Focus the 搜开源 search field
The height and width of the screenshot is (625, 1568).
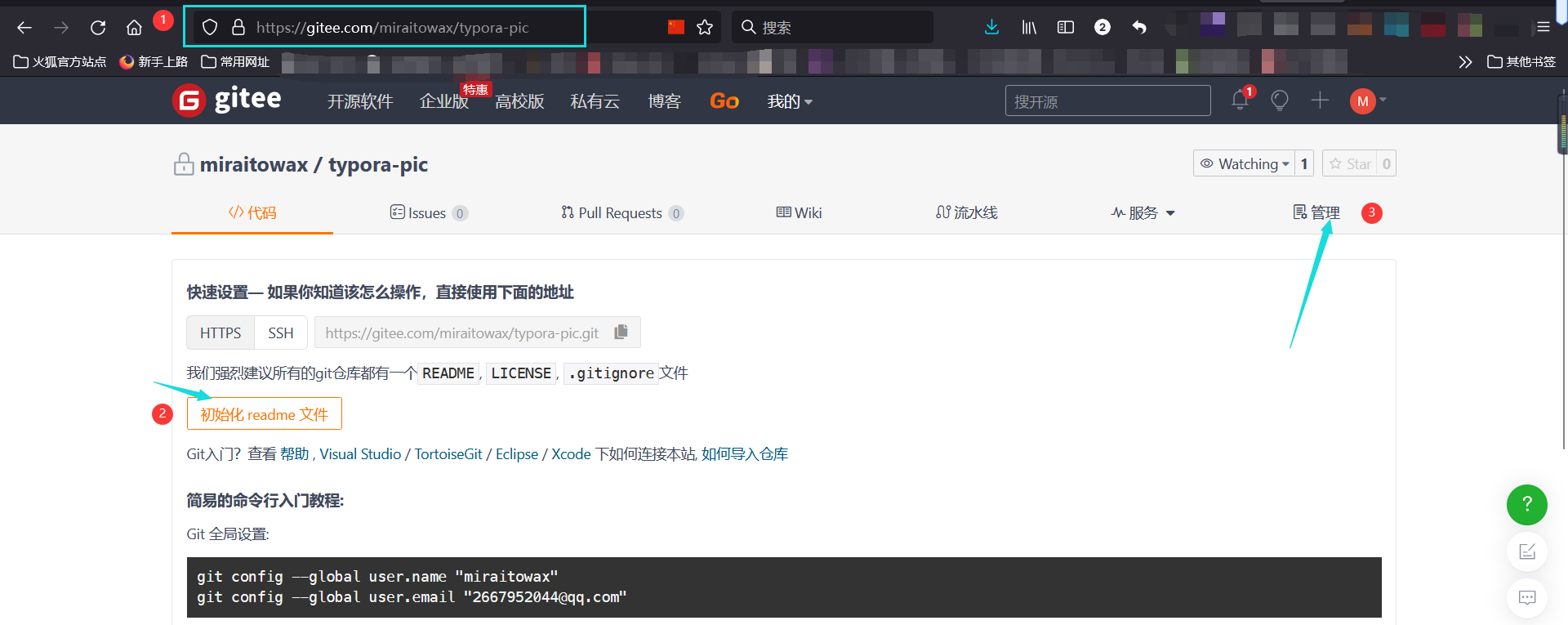[x=1107, y=101]
